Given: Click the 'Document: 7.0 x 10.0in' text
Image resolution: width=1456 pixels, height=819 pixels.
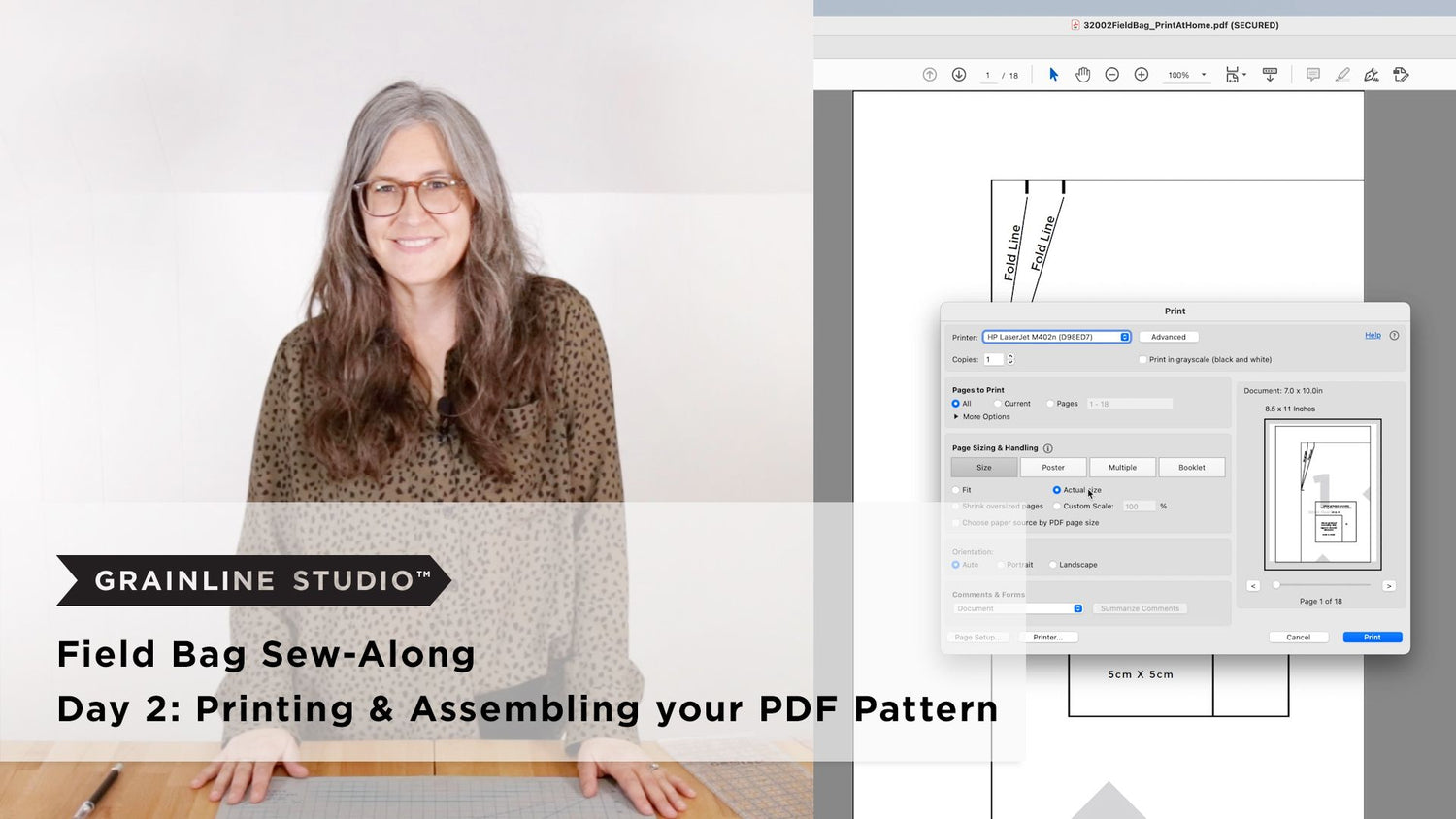Looking at the screenshot, I should pyautogui.click(x=1283, y=391).
